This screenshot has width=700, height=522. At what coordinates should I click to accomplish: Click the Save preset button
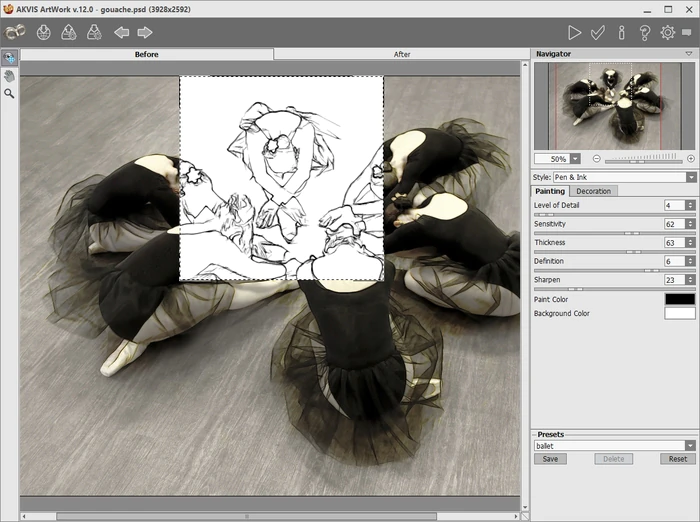(550, 459)
